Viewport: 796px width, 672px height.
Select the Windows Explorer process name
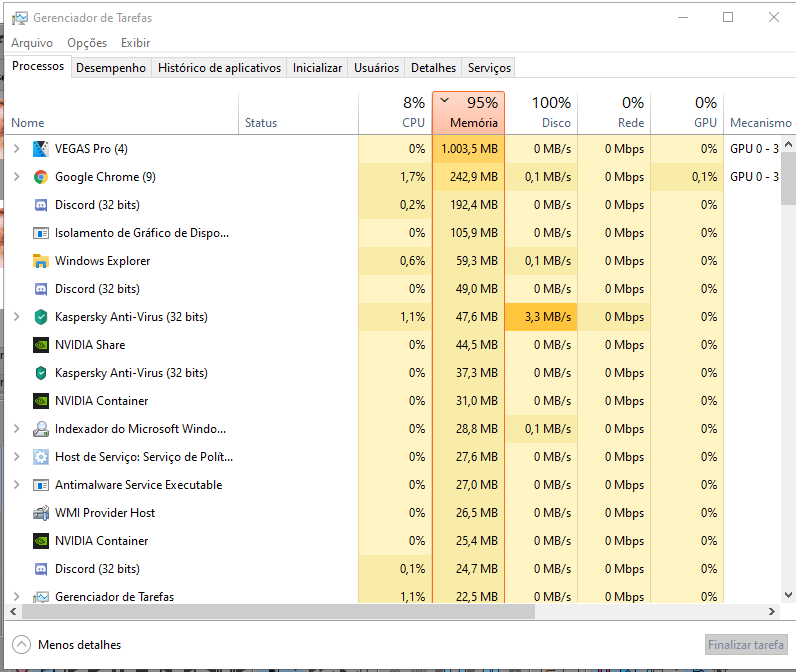[103, 261]
